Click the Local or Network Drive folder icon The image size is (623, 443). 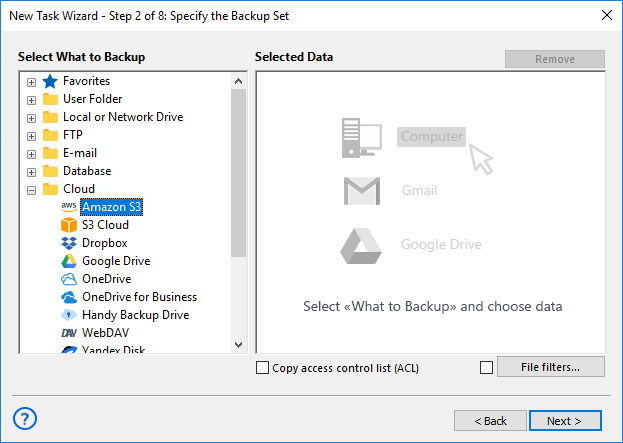pos(50,117)
